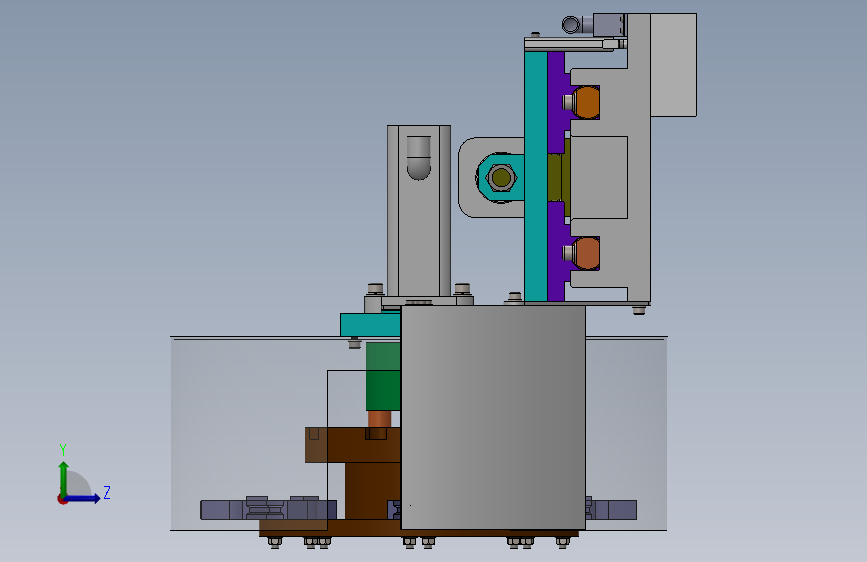Click the red X axis origin dot on triad
Image resolution: width=867 pixels, height=562 pixels.
62,499
